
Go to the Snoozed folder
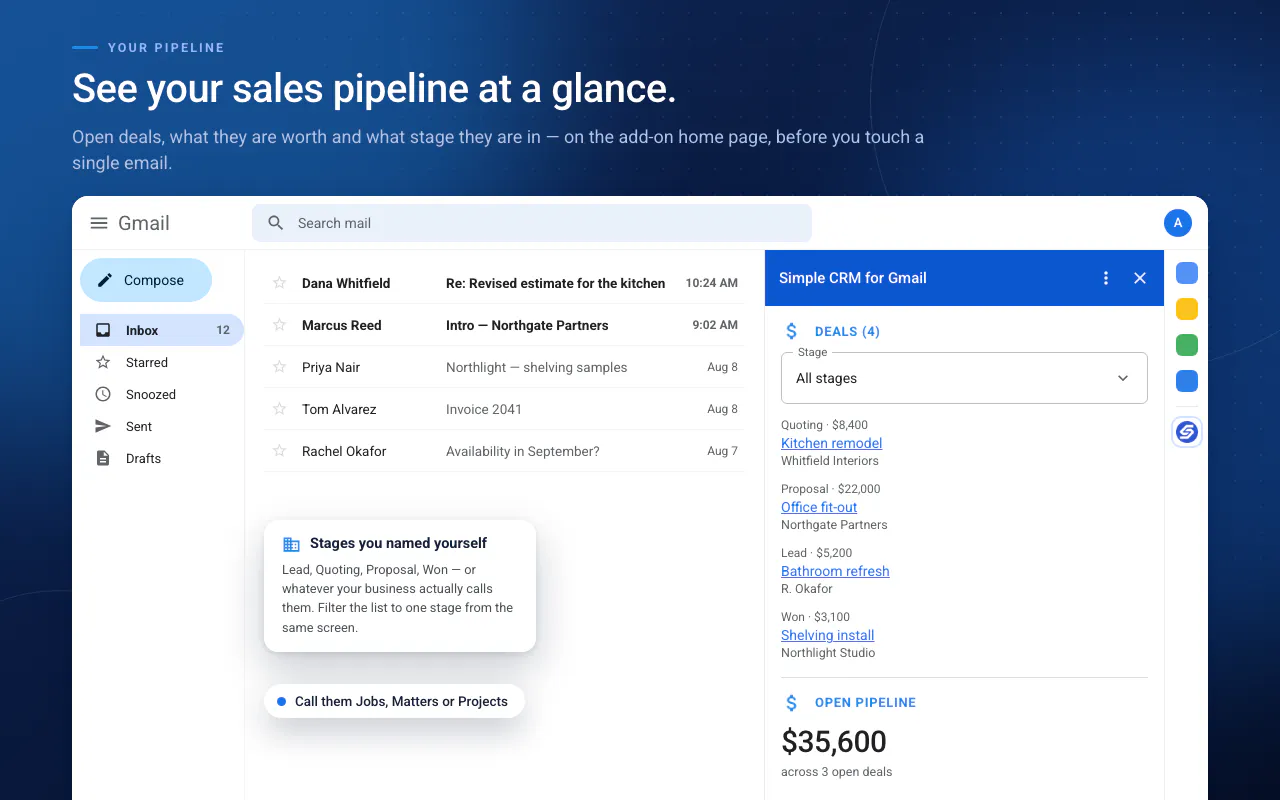(x=162, y=394)
